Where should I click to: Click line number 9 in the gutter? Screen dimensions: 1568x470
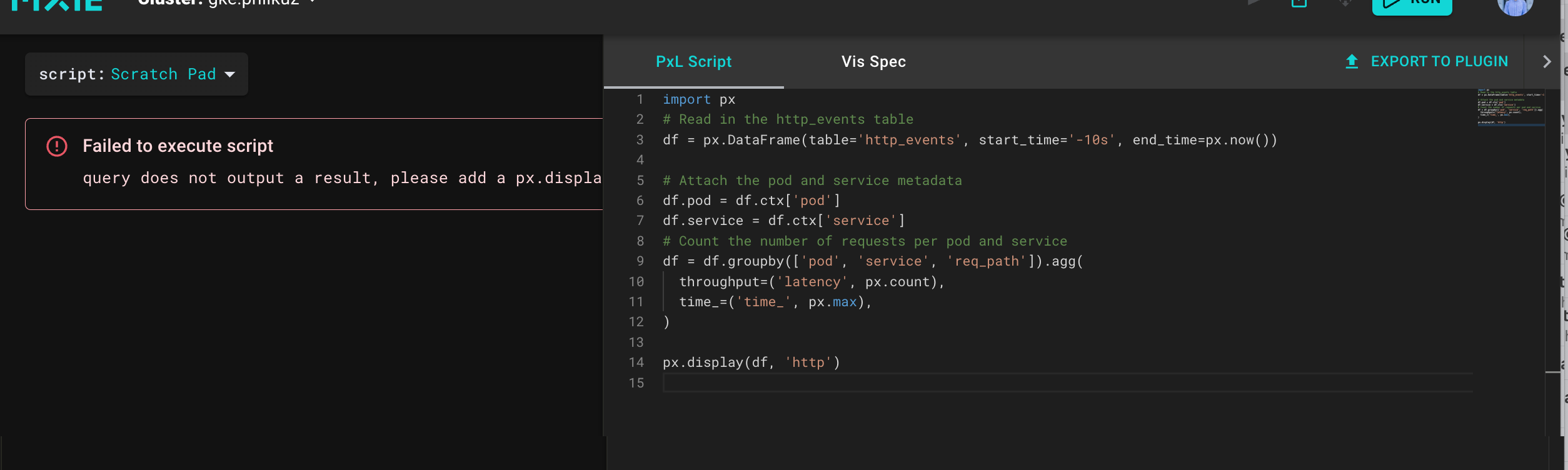point(640,261)
